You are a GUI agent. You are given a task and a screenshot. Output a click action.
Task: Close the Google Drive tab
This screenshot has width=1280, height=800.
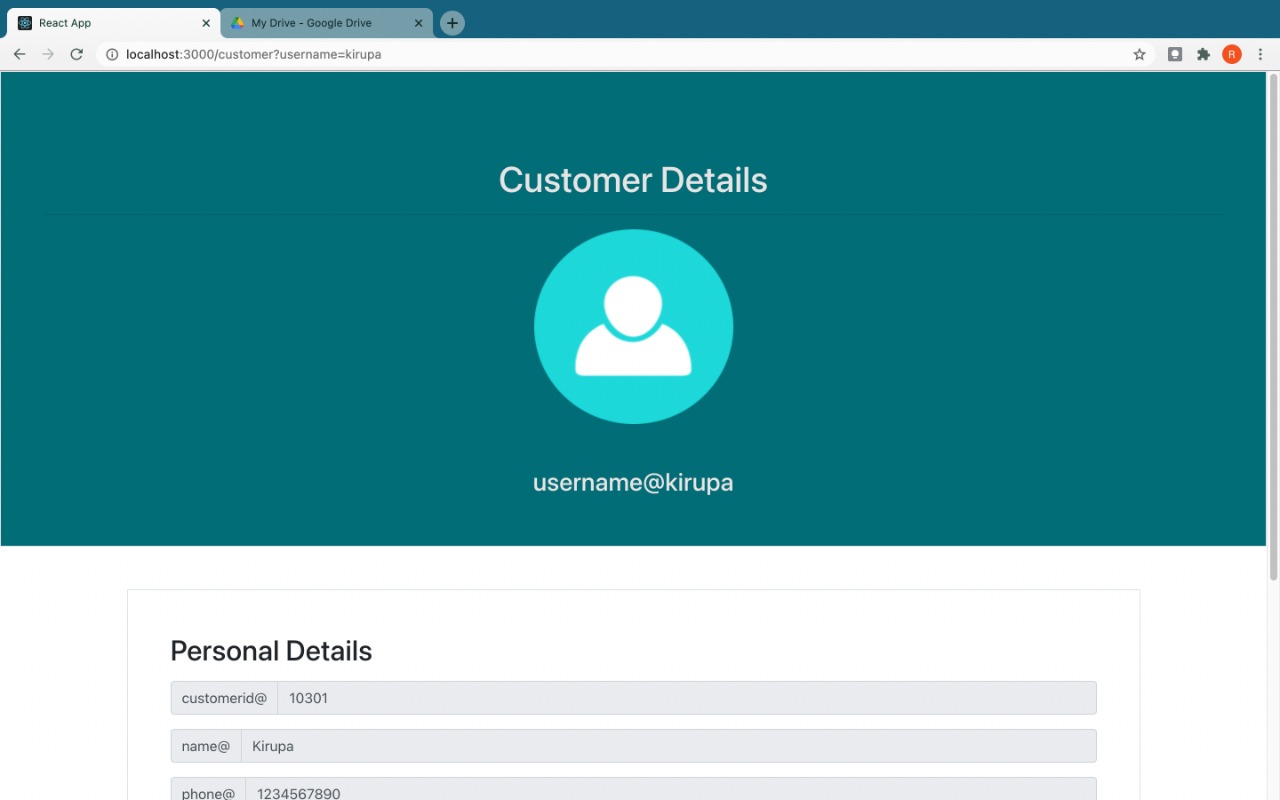(x=419, y=23)
